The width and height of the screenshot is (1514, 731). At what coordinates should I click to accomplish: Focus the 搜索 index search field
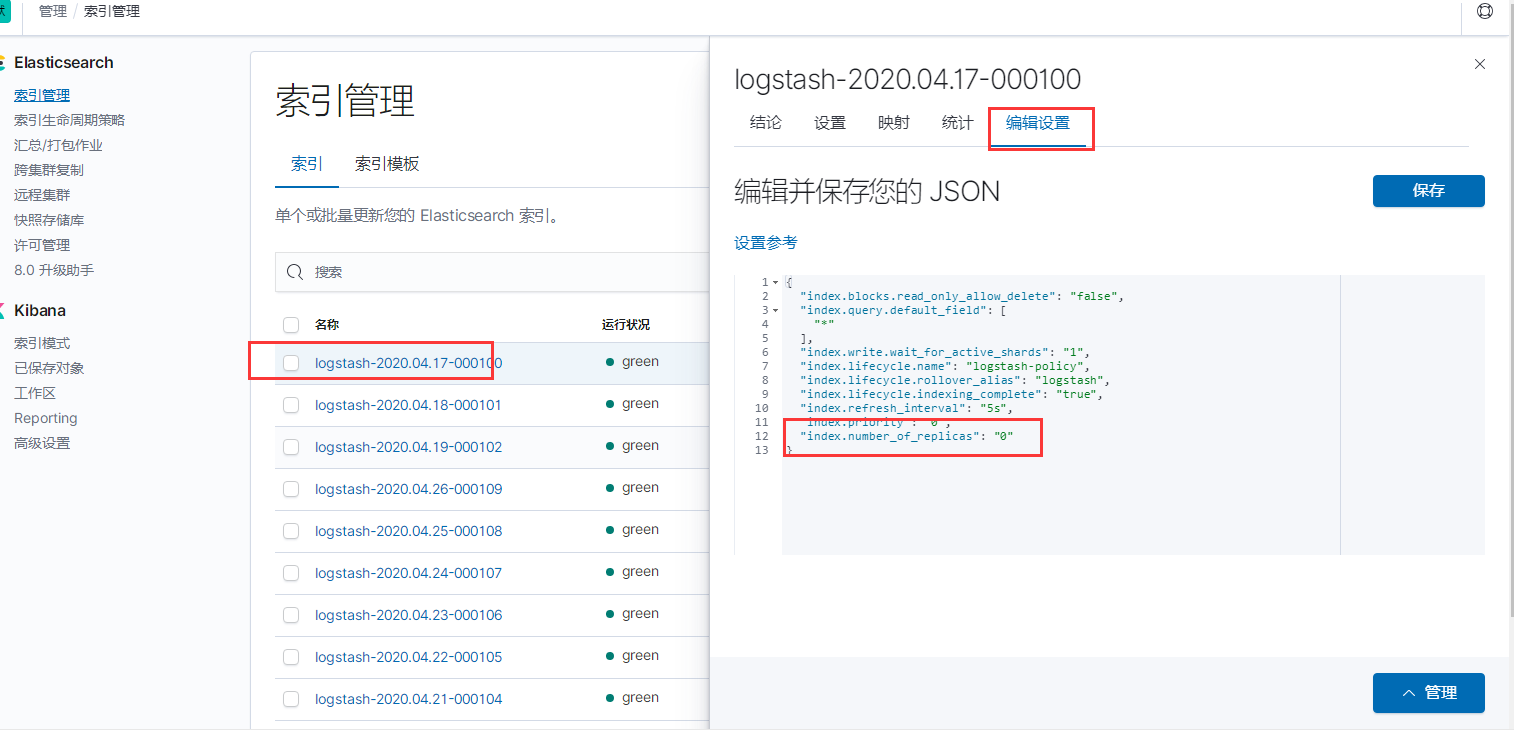tap(493, 272)
